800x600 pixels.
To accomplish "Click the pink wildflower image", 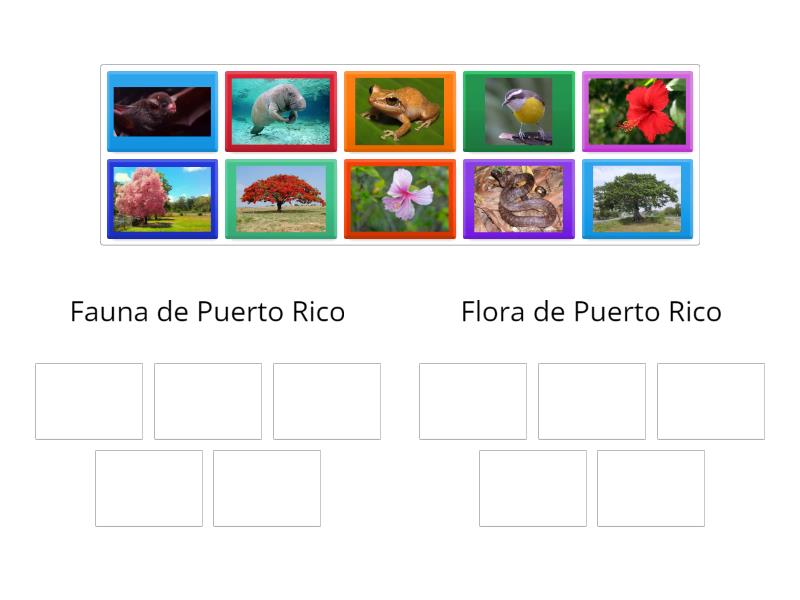I will tap(399, 198).
